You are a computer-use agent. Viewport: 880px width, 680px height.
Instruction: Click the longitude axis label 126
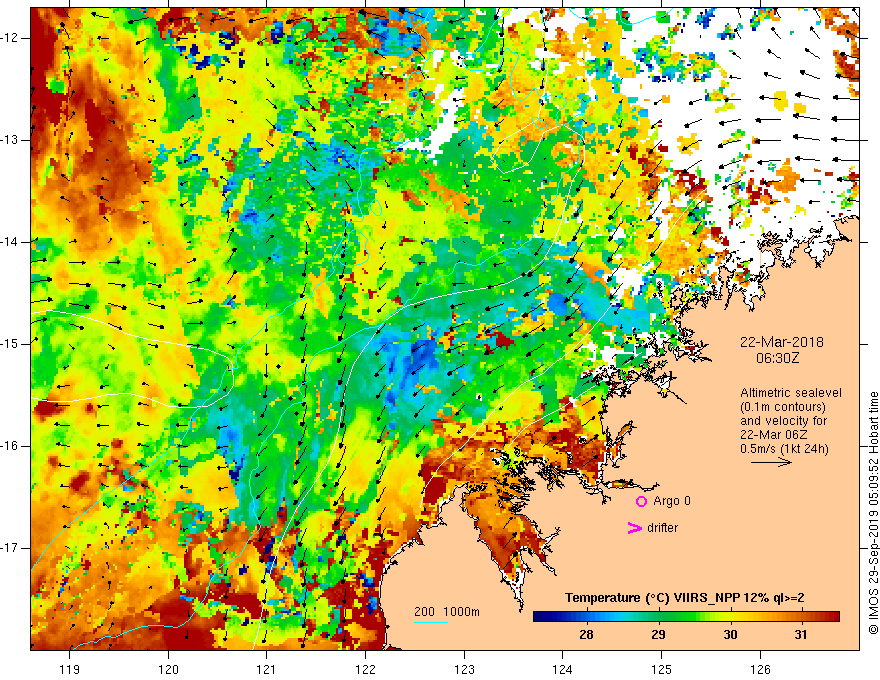pyautogui.click(x=760, y=669)
